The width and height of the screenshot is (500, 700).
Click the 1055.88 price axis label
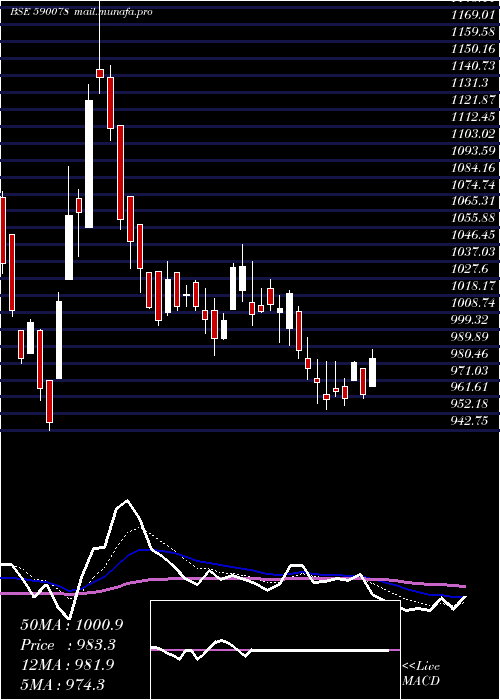pyautogui.click(x=473, y=218)
